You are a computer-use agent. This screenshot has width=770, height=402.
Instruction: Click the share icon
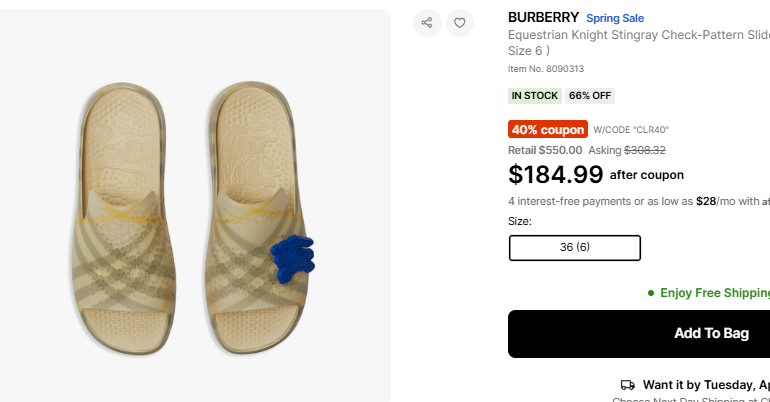(427, 23)
